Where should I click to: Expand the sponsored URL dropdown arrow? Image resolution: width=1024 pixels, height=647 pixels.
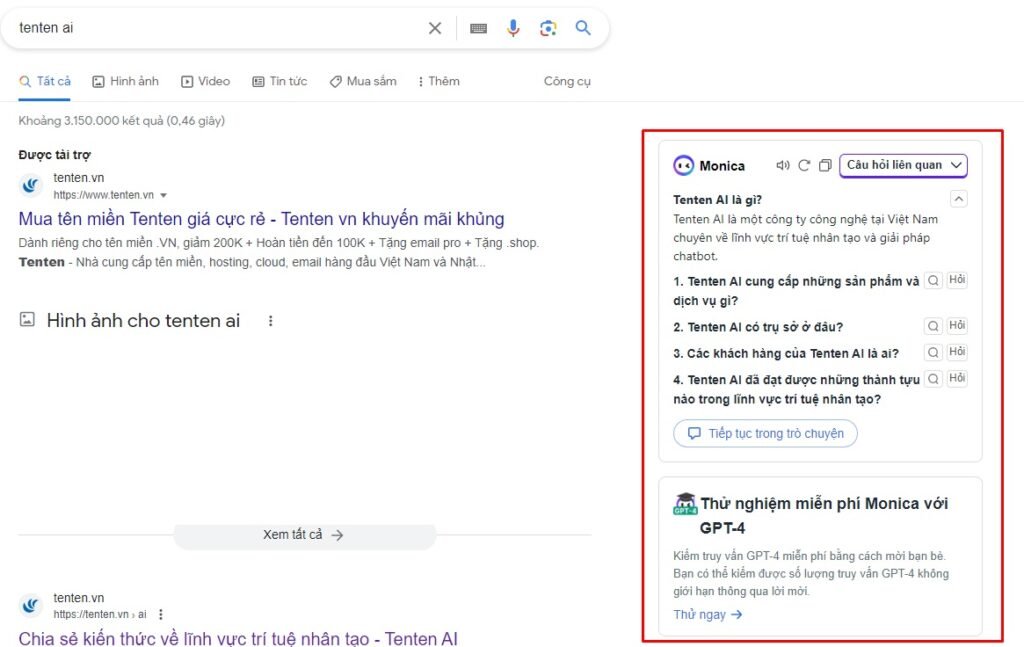tap(163, 195)
